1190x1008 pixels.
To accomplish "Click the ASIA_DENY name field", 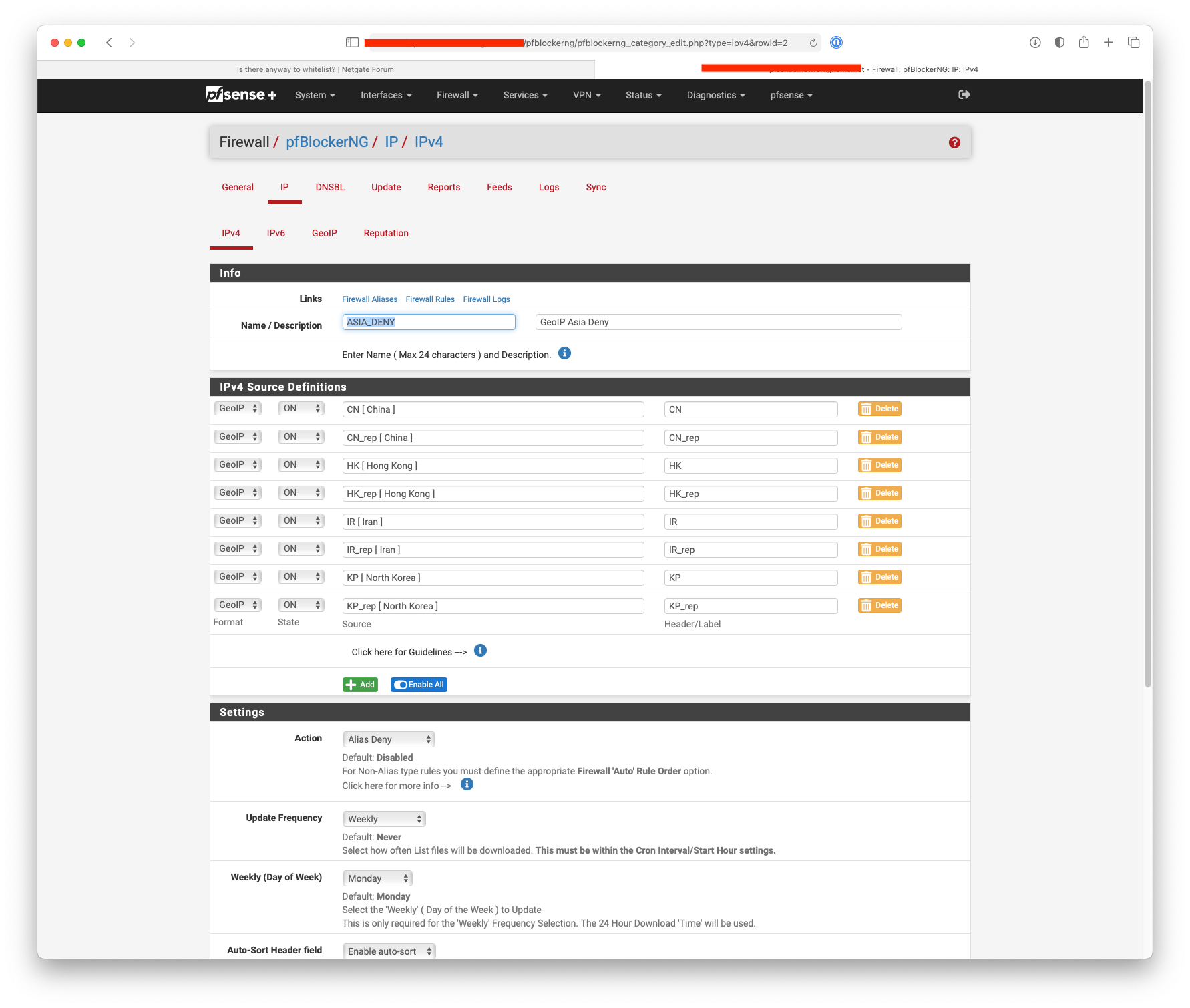I will (x=429, y=322).
